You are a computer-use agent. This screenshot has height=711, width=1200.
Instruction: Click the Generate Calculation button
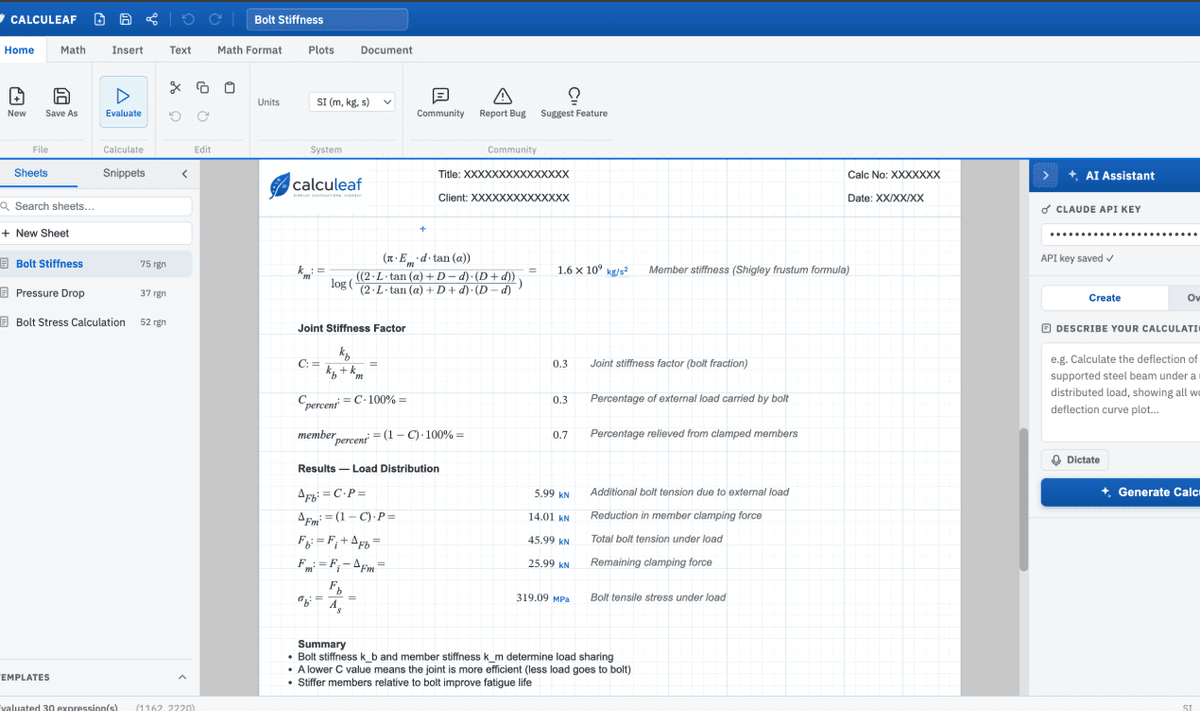pos(1121,492)
